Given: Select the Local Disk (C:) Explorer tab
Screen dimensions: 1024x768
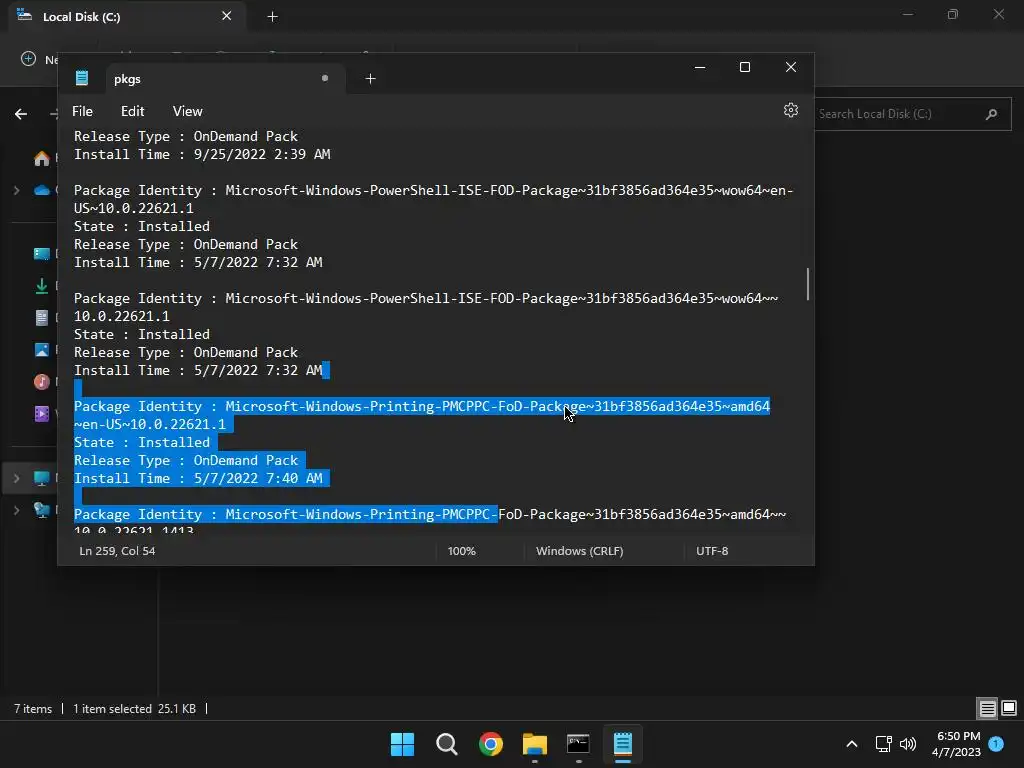Looking at the screenshot, I should click(x=127, y=16).
